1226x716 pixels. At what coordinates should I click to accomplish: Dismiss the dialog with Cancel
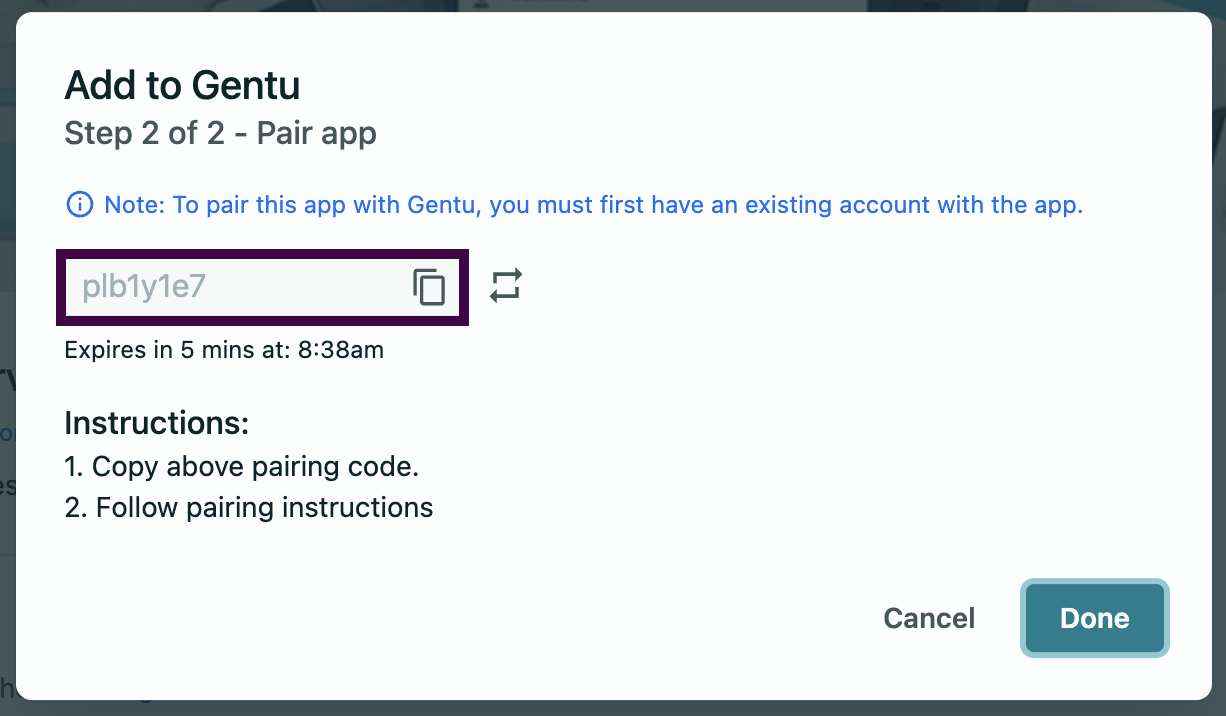tap(928, 618)
